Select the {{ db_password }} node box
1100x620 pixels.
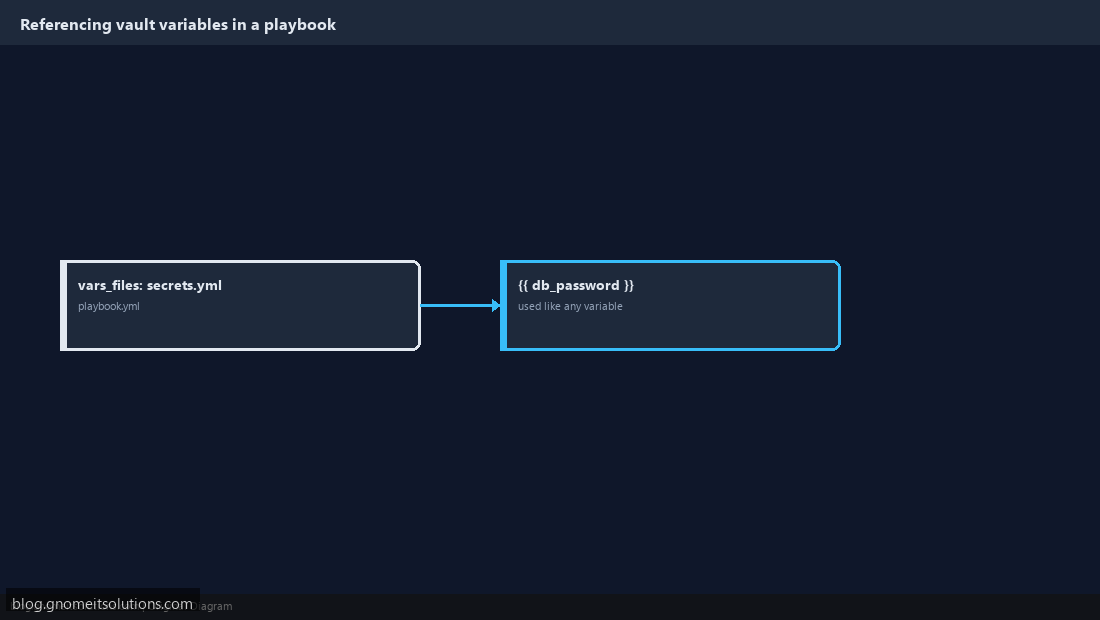pos(670,305)
